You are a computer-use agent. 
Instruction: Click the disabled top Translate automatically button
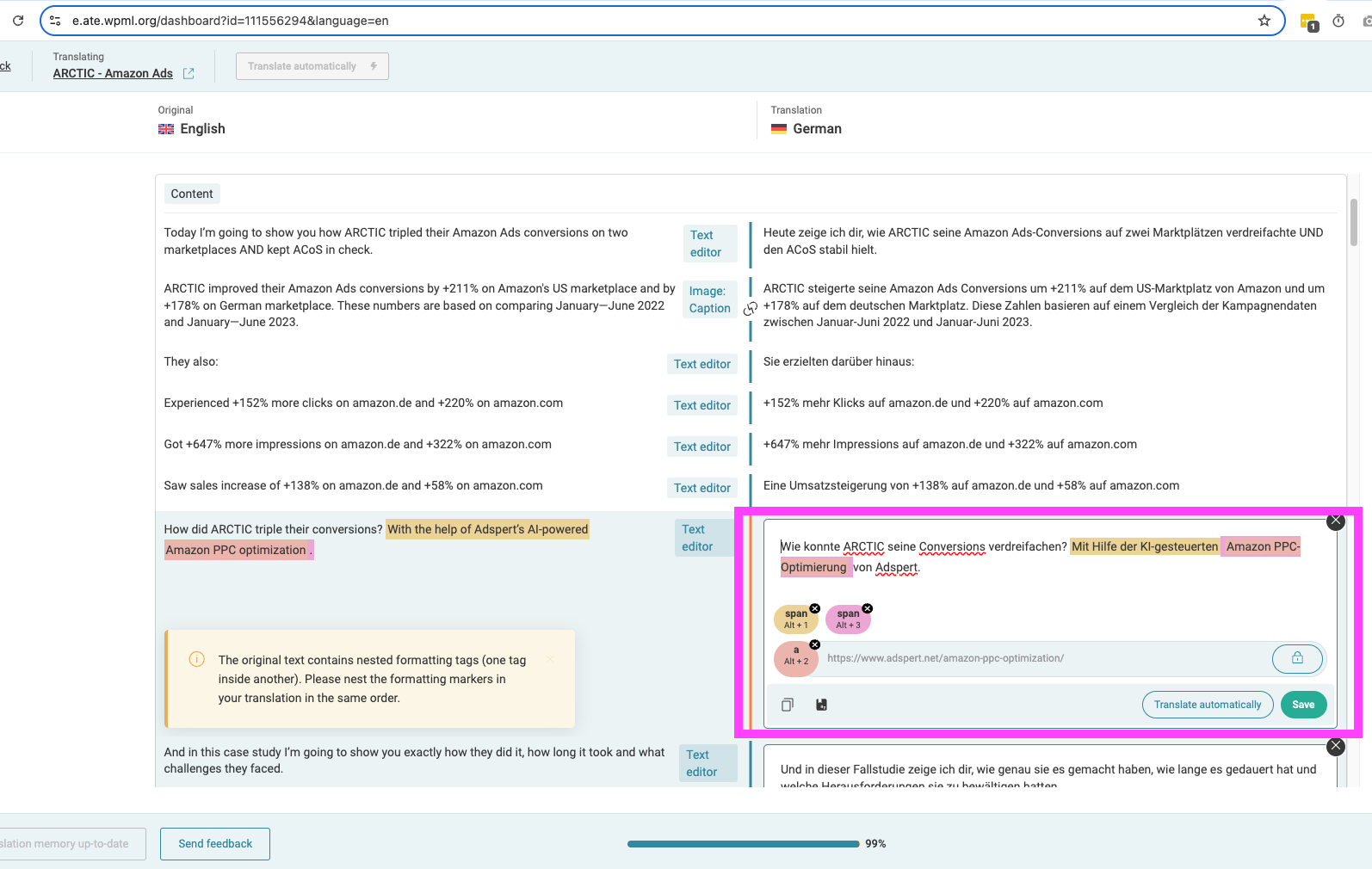click(x=312, y=66)
